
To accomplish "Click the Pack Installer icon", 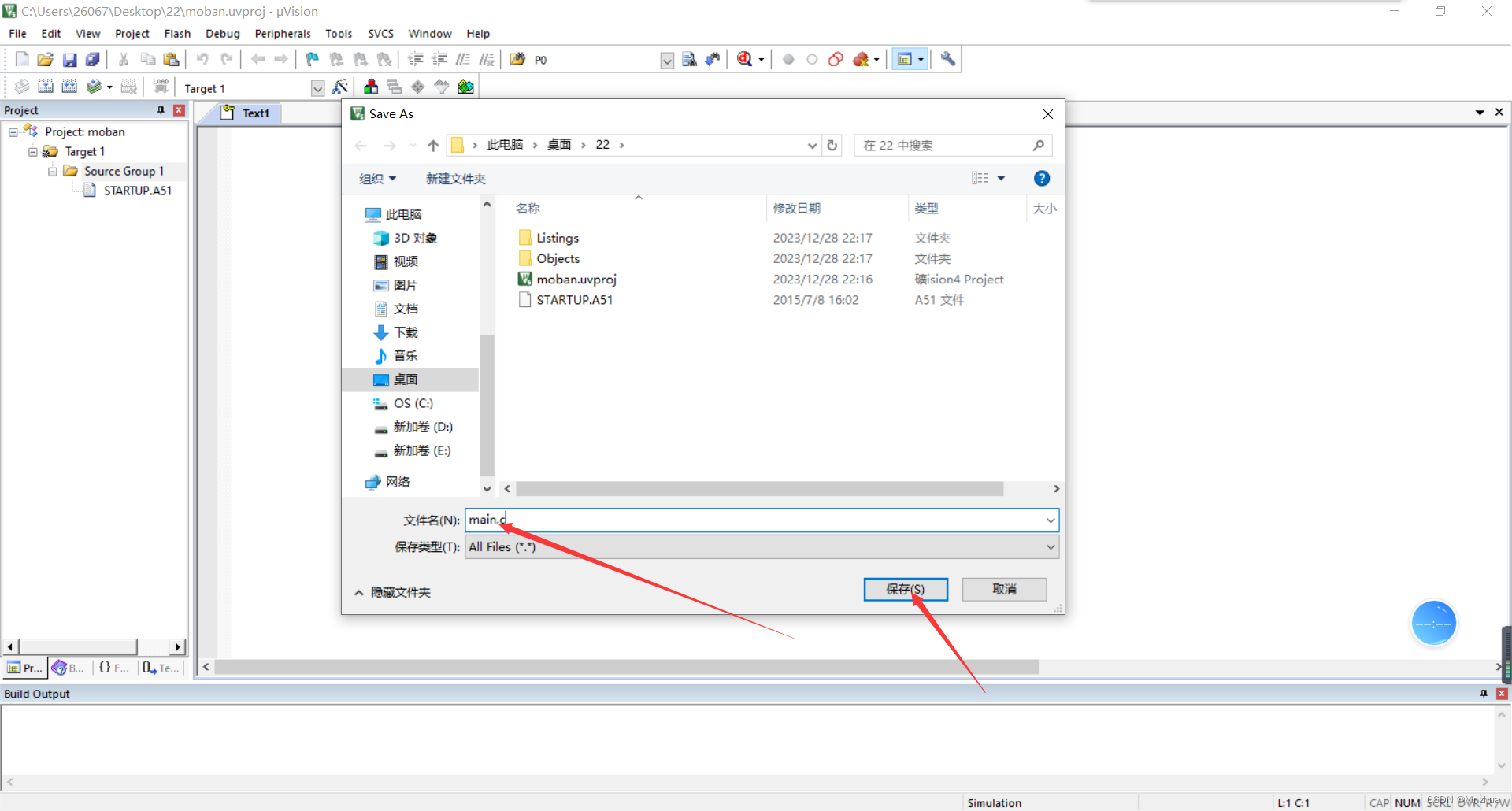I will (x=465, y=87).
